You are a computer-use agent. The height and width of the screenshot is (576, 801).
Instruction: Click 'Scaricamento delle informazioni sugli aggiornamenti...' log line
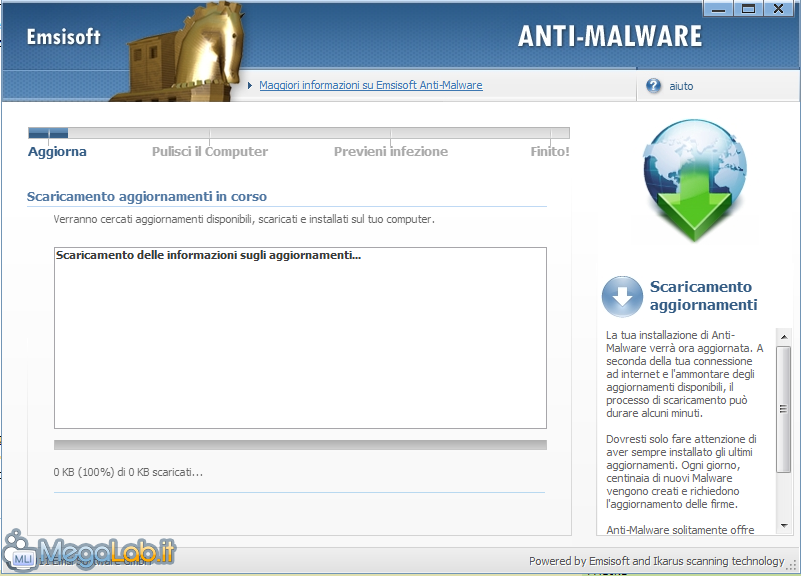pos(208,255)
